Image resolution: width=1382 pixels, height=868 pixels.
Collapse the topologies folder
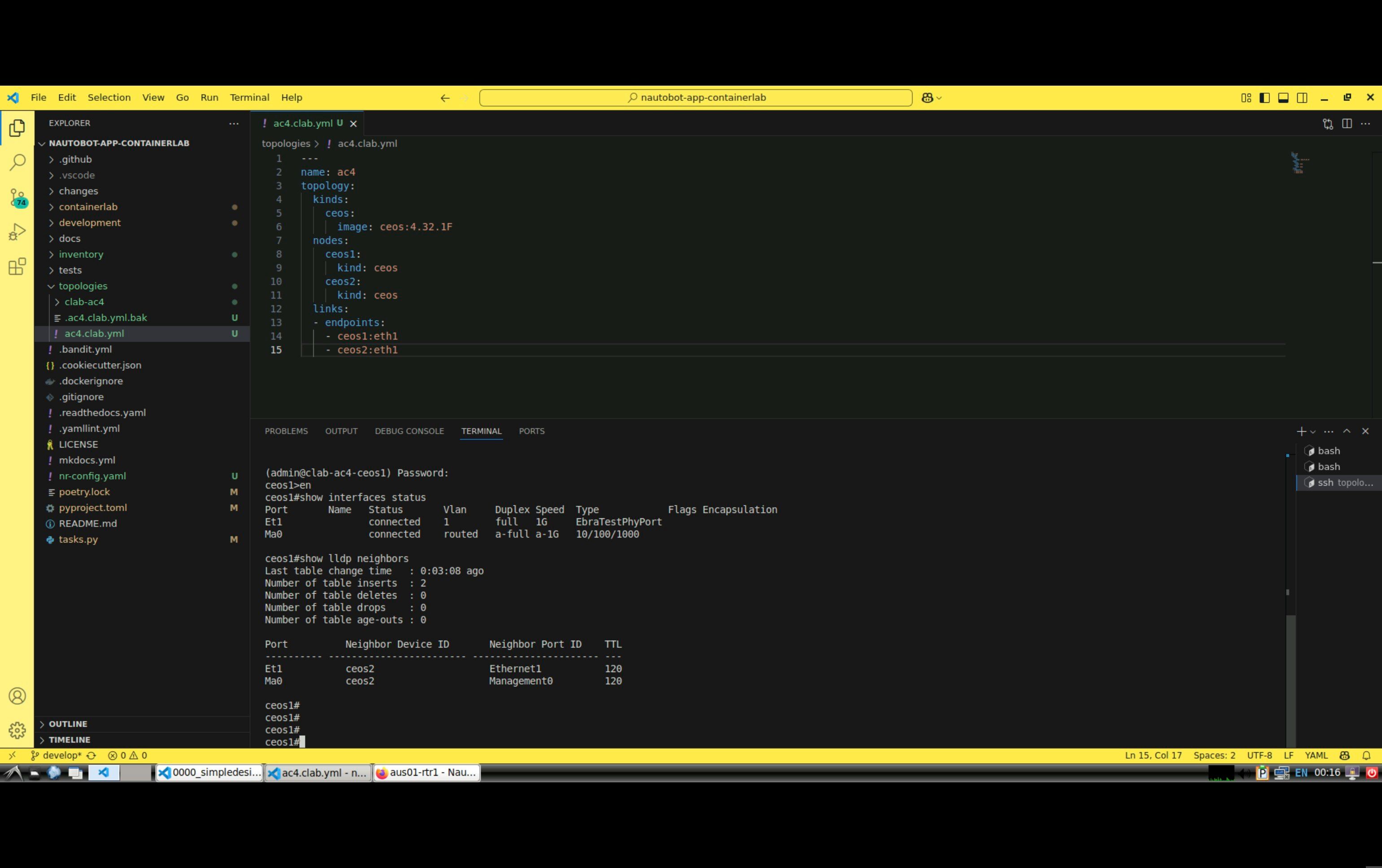click(83, 286)
